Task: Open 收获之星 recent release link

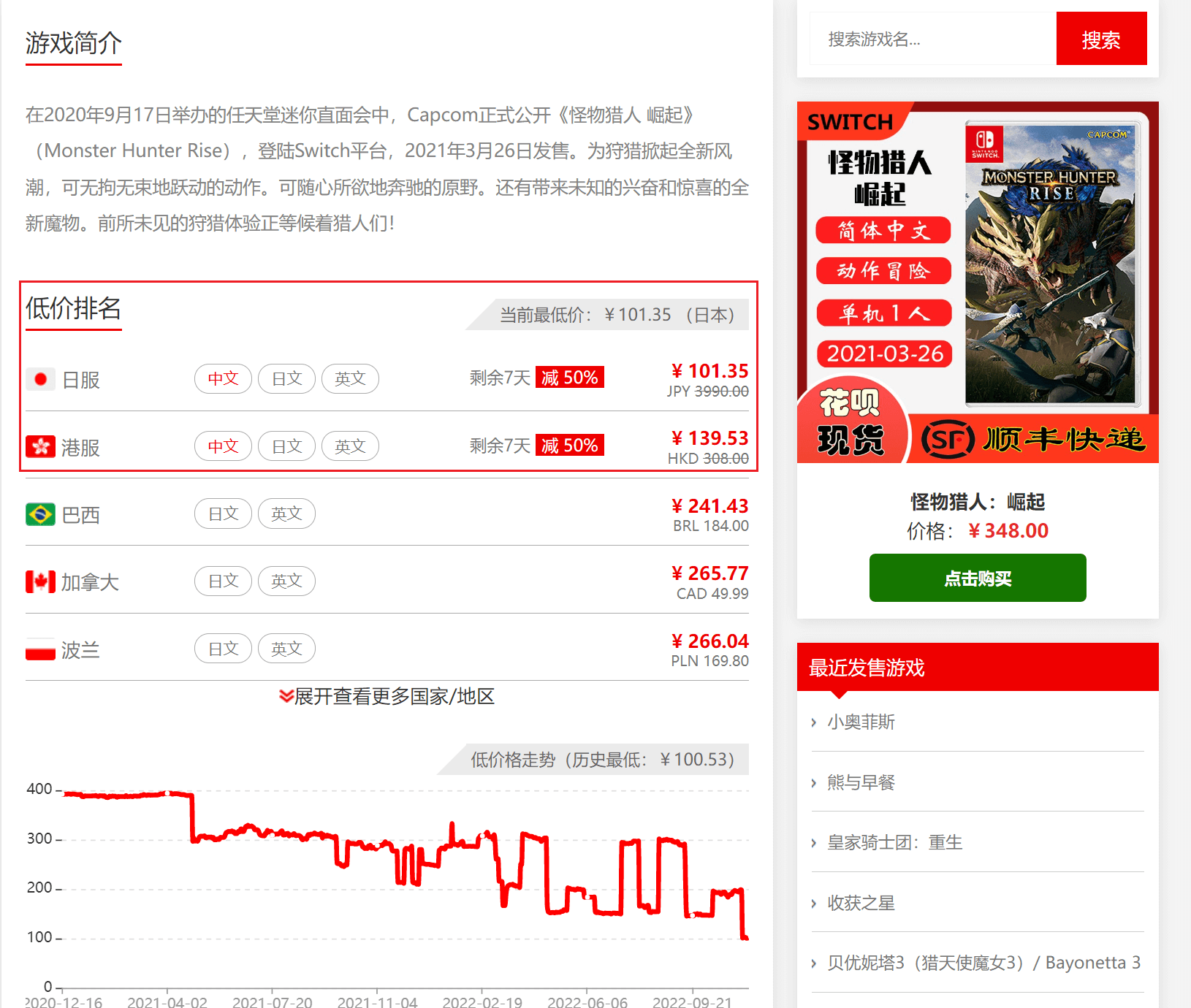Action: (861, 904)
